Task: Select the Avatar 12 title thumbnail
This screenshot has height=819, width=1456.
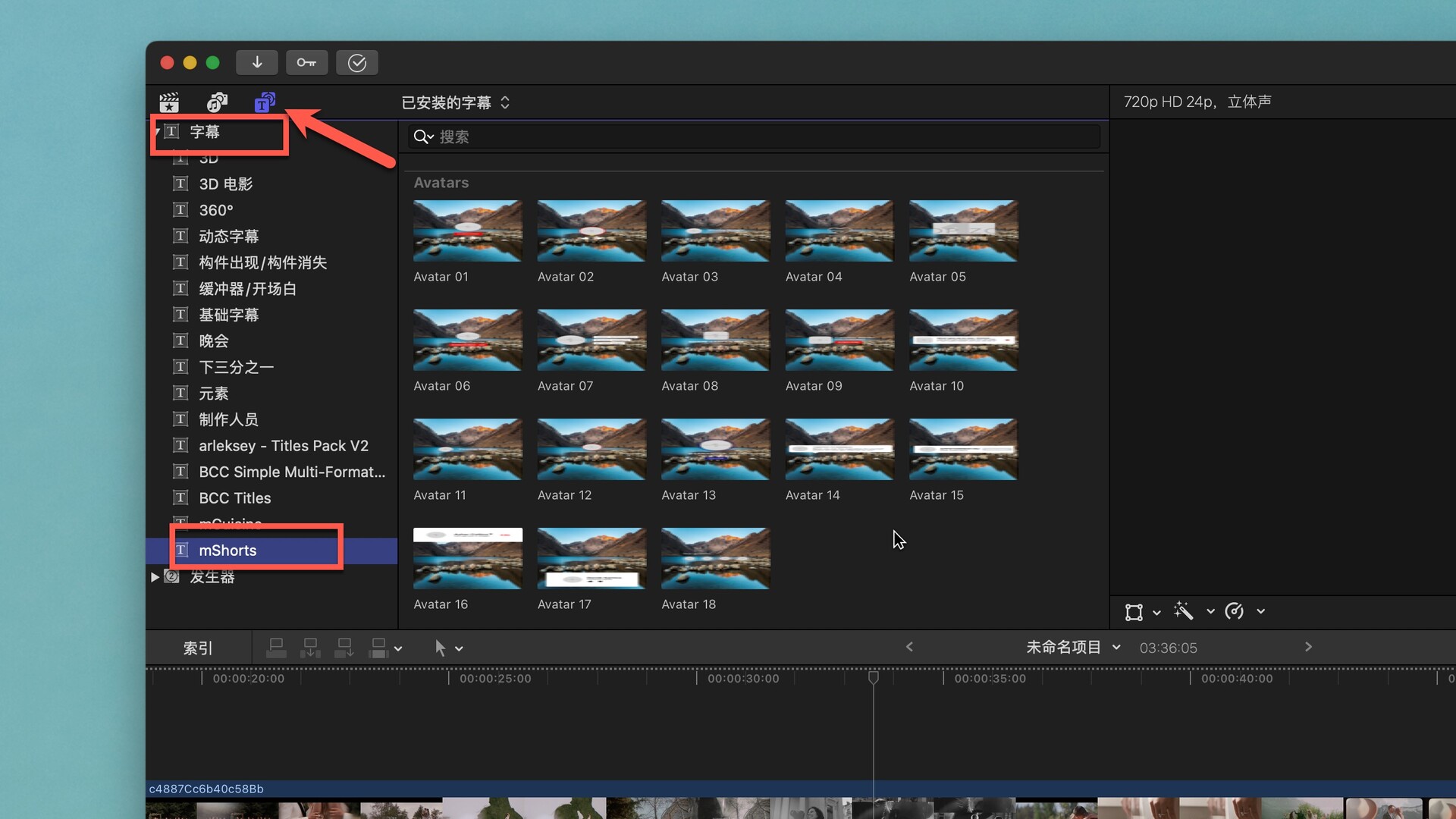Action: point(591,449)
